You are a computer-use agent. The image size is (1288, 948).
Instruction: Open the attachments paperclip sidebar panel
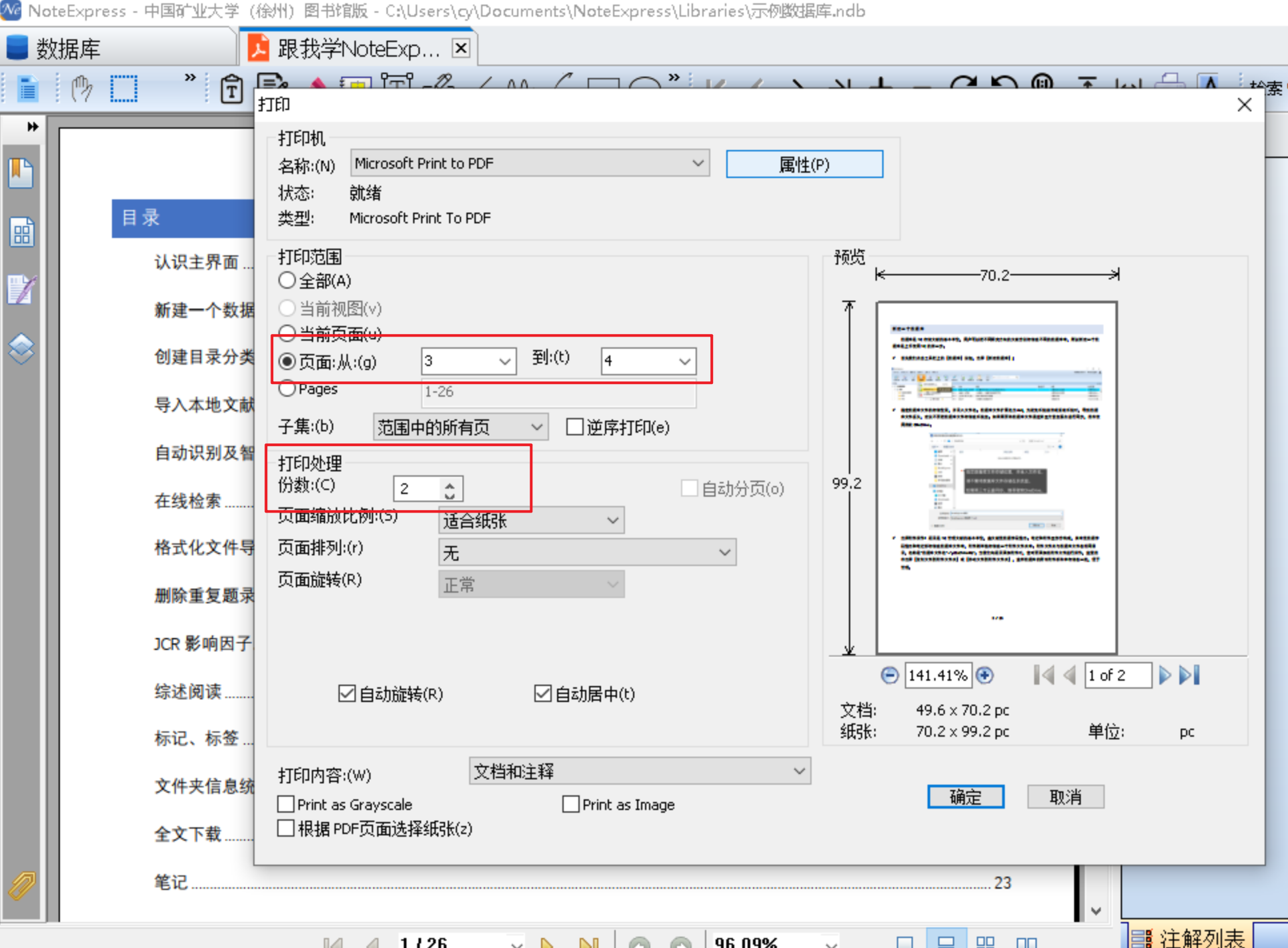click(x=21, y=885)
